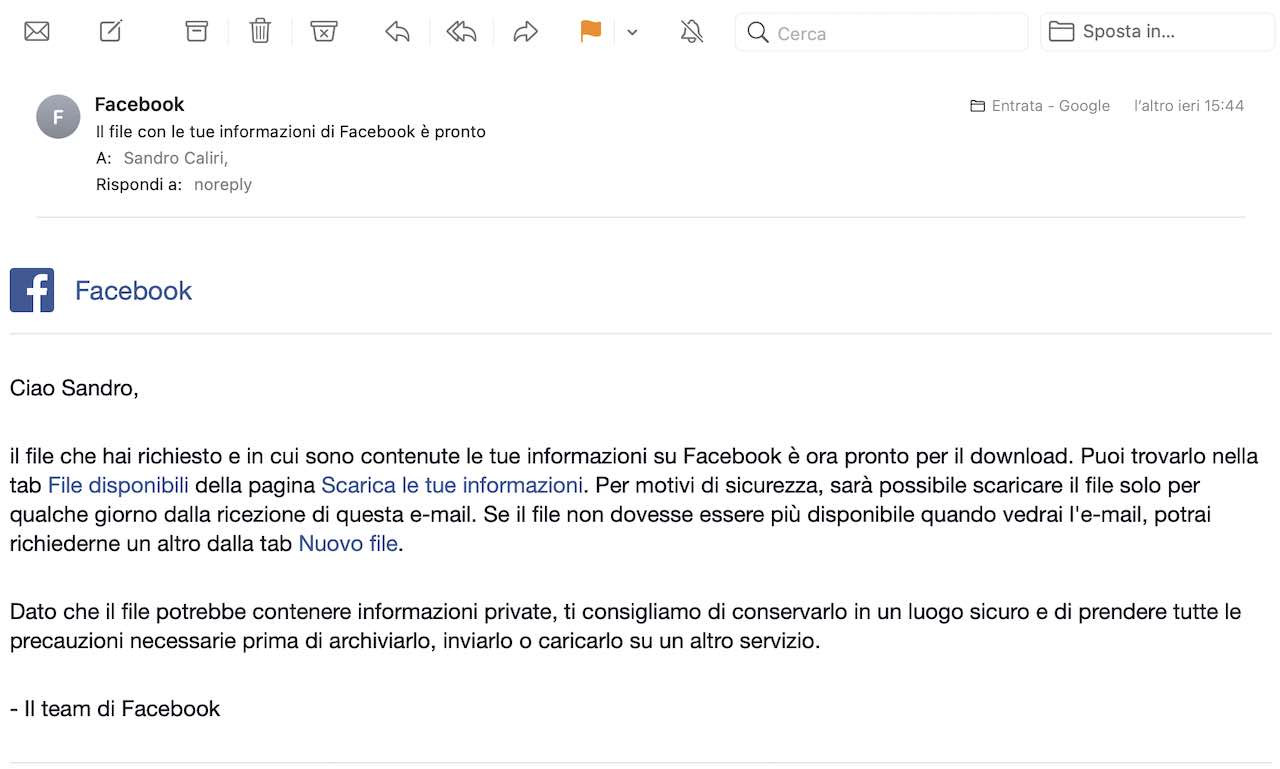Open Scarica le tue informazioni link
The height and width of the screenshot is (769, 1280).
tap(452, 486)
